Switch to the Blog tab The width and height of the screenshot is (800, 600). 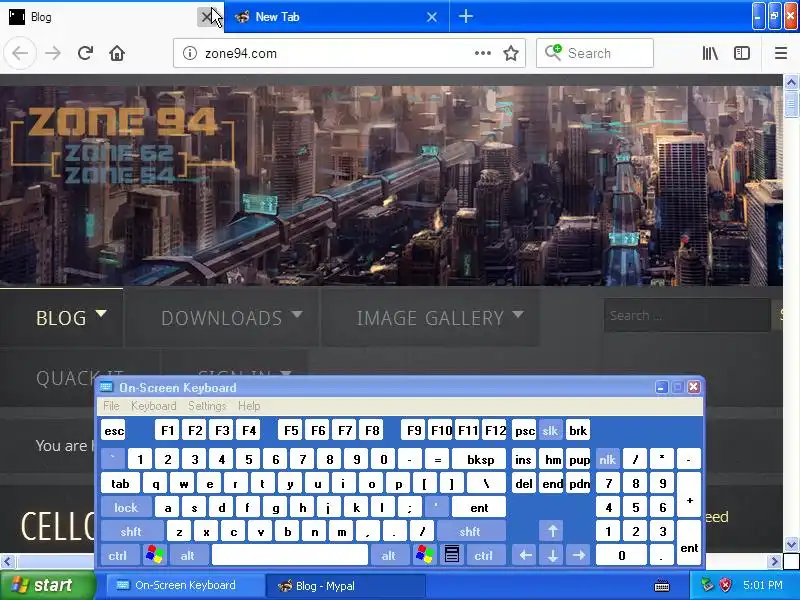click(102, 17)
